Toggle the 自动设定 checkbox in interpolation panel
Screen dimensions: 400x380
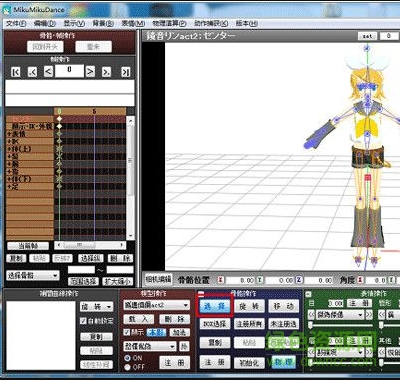pyautogui.click(x=83, y=321)
